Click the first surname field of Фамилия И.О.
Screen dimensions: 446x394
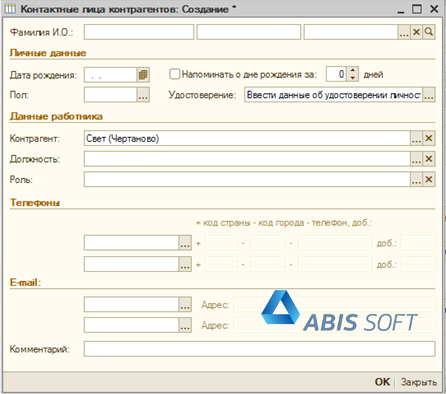click(x=139, y=32)
